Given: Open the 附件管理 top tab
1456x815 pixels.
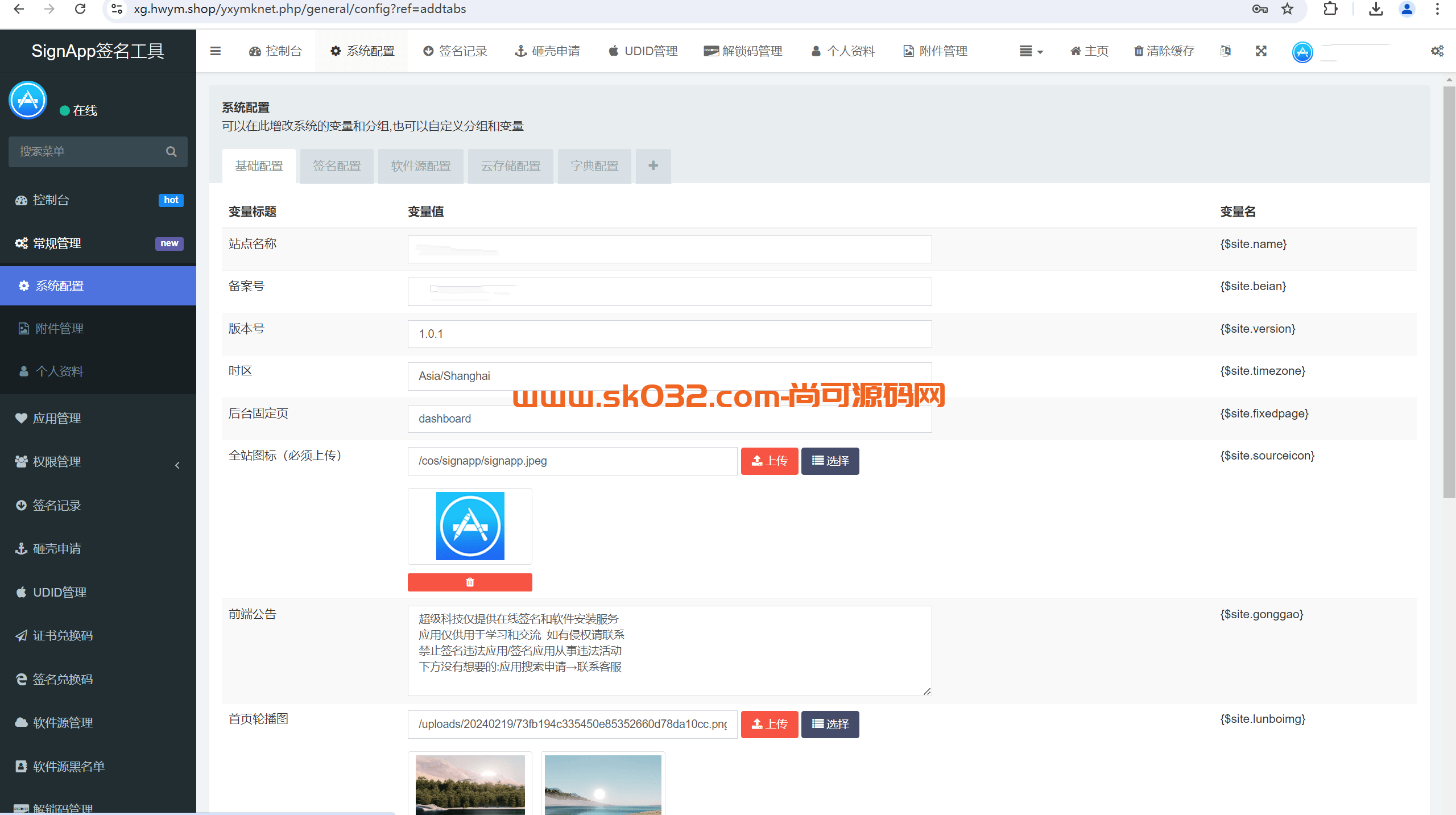Looking at the screenshot, I should coord(936,51).
